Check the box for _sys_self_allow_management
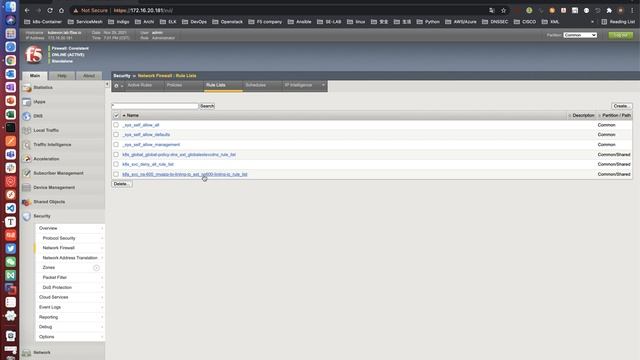Image resolution: width=640 pixels, height=360 pixels. pos(116,144)
